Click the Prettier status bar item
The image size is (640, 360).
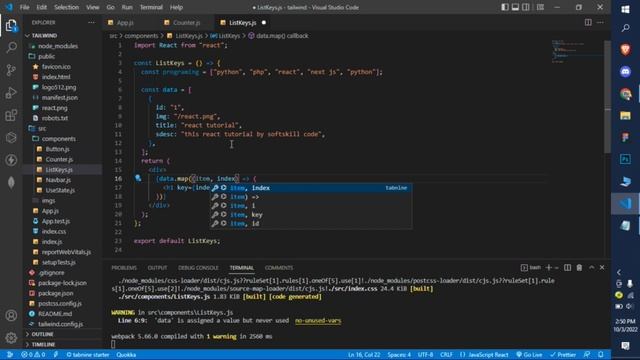pos(563,354)
